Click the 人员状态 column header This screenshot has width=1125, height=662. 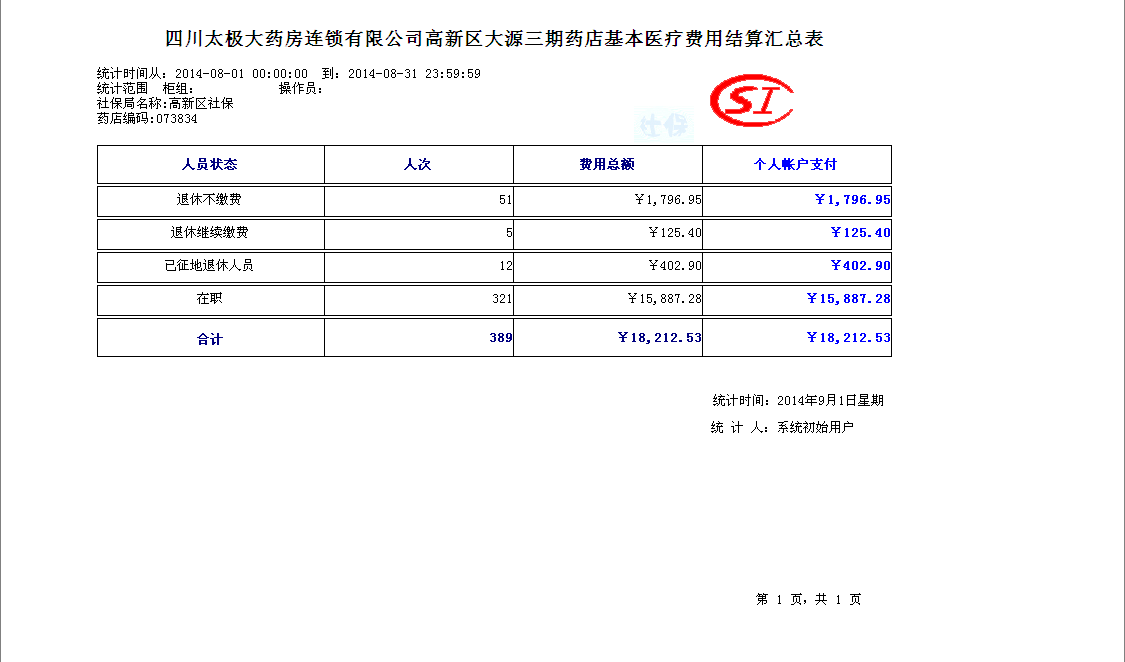(x=210, y=164)
